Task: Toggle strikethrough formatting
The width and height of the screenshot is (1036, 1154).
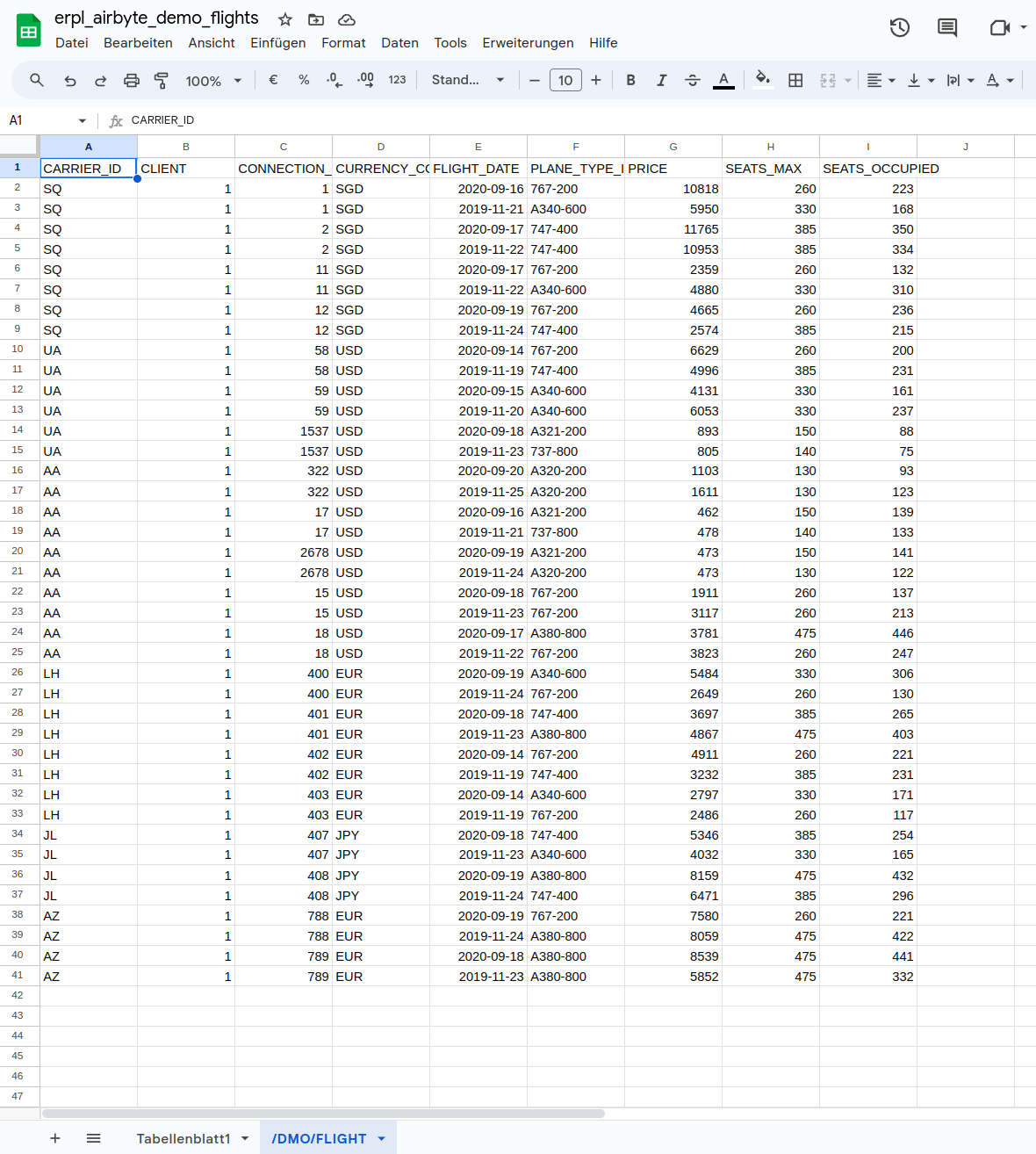Action: 692,80
